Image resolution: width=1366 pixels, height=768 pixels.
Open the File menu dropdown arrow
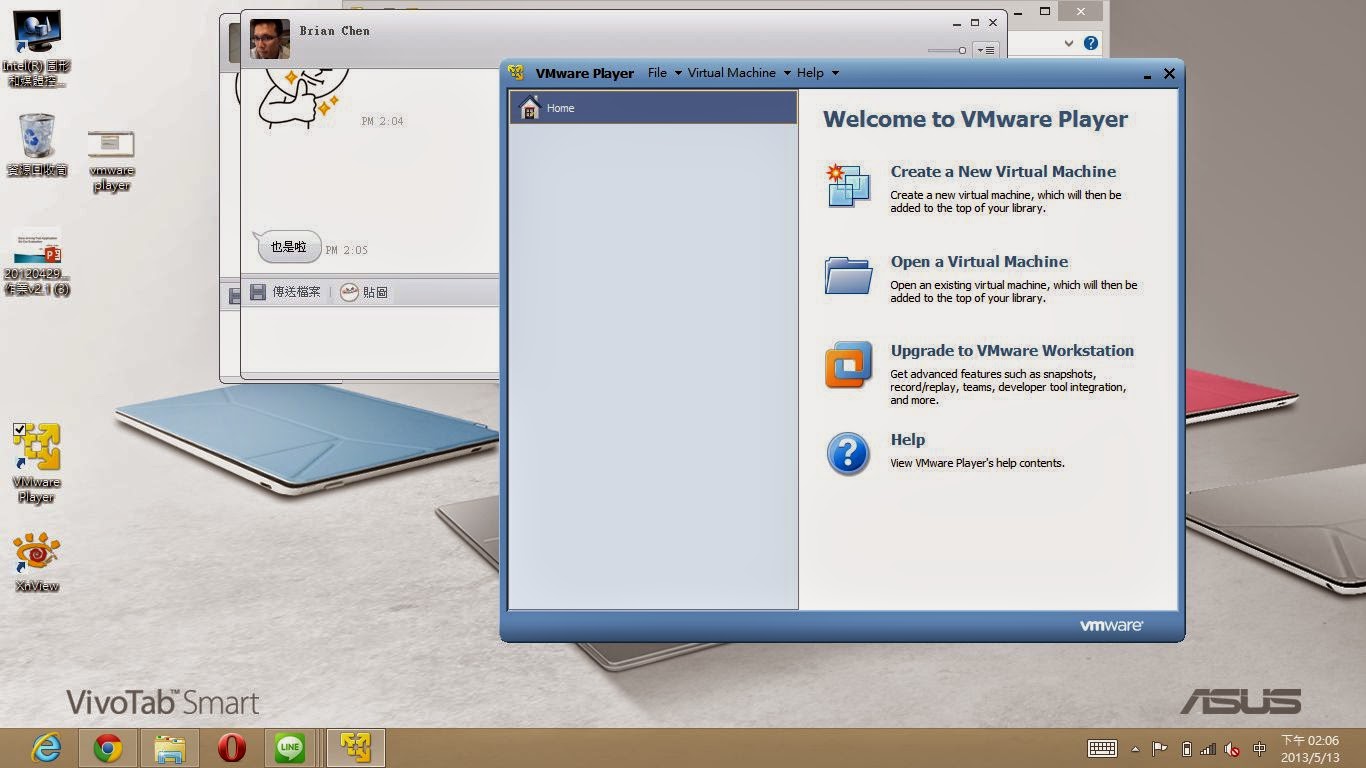pyautogui.click(x=678, y=73)
